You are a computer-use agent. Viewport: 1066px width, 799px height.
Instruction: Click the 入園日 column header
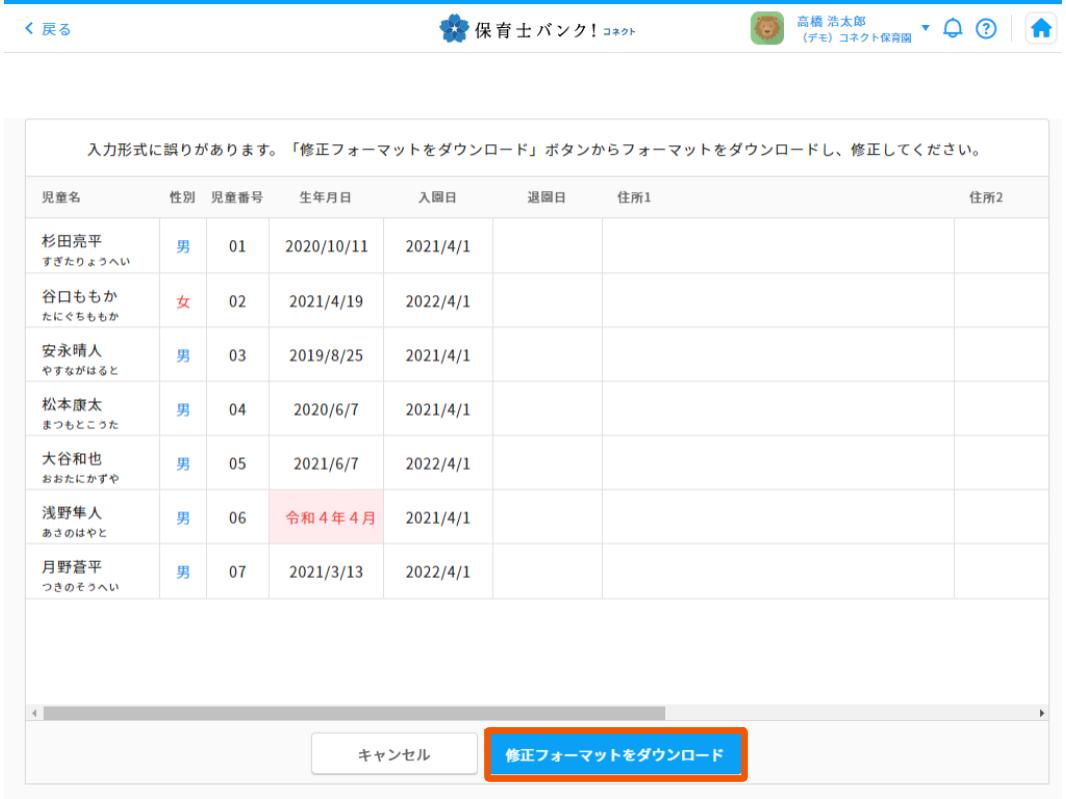tap(437, 198)
